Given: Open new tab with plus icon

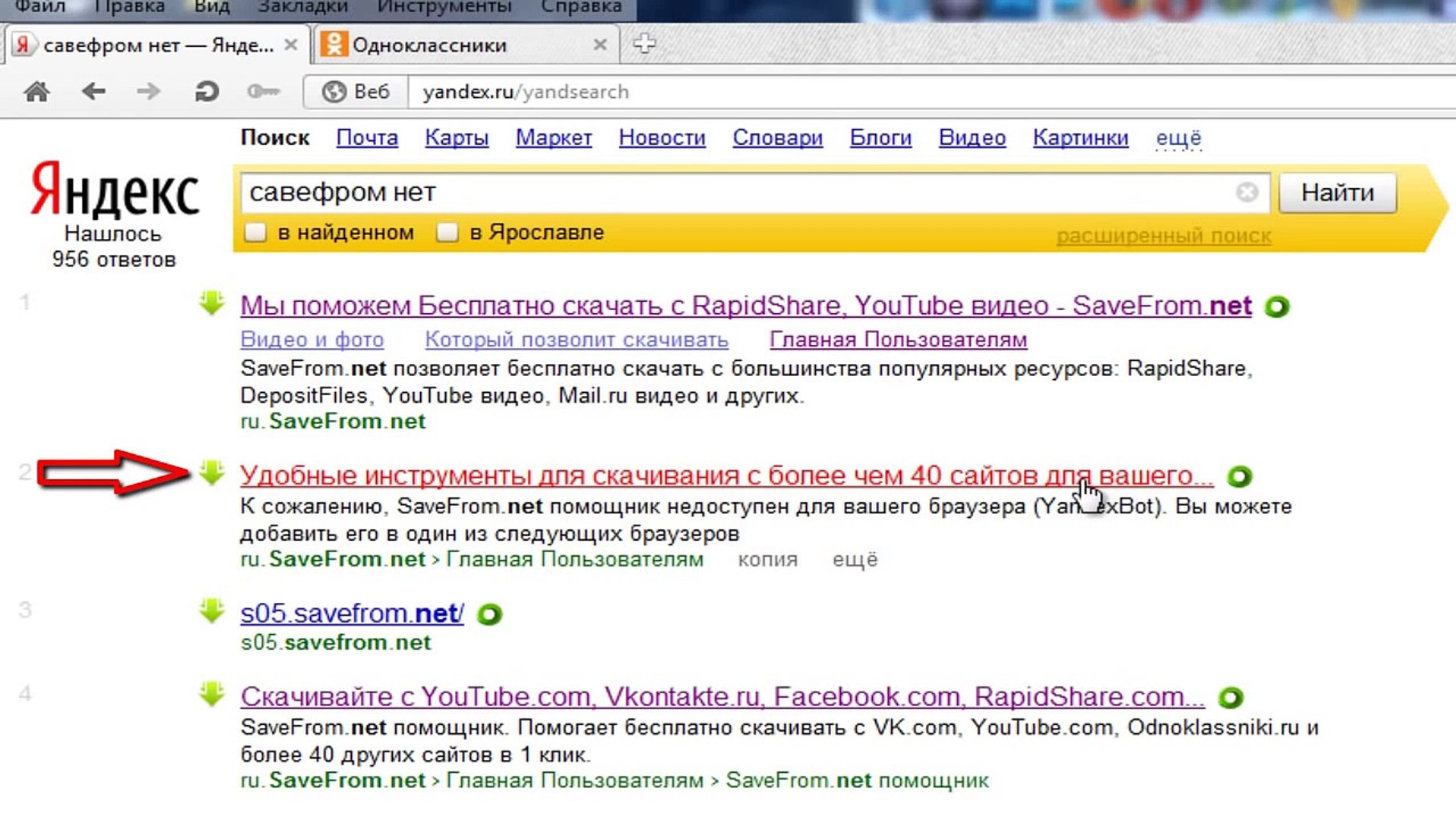Looking at the screenshot, I should point(644,44).
